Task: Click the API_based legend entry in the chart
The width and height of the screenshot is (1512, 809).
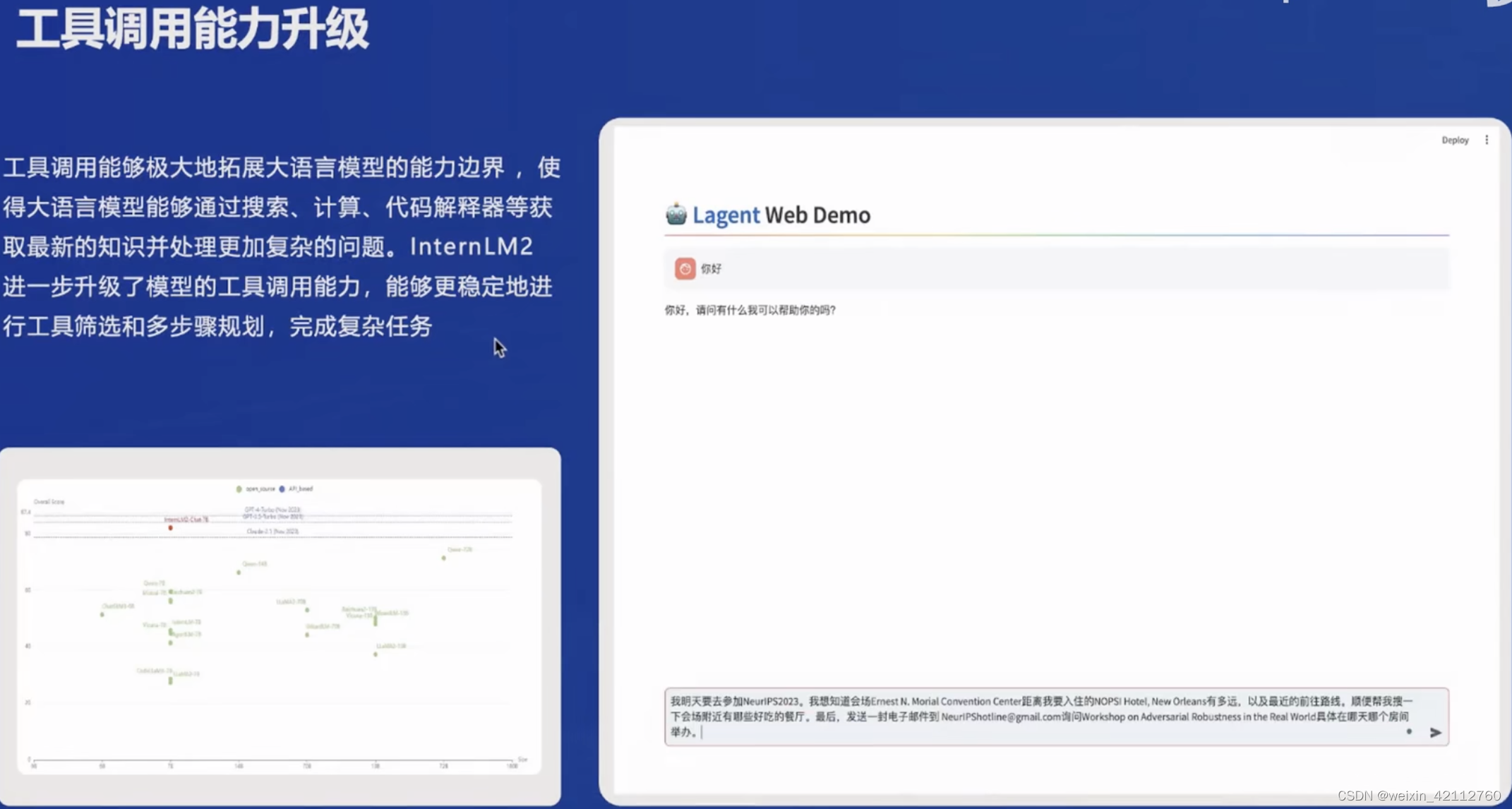Action: tap(296, 489)
